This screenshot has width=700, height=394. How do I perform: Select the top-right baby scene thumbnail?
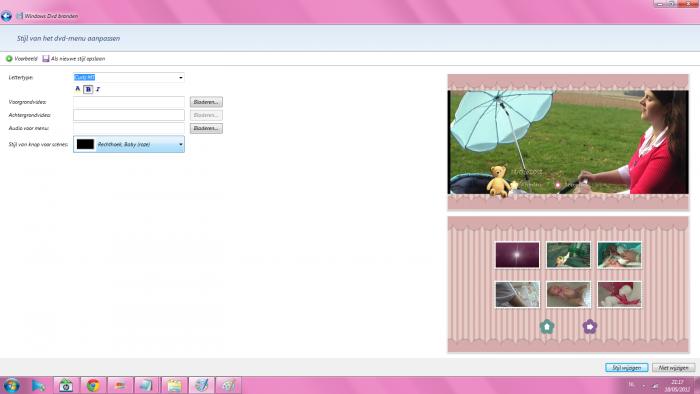point(619,255)
